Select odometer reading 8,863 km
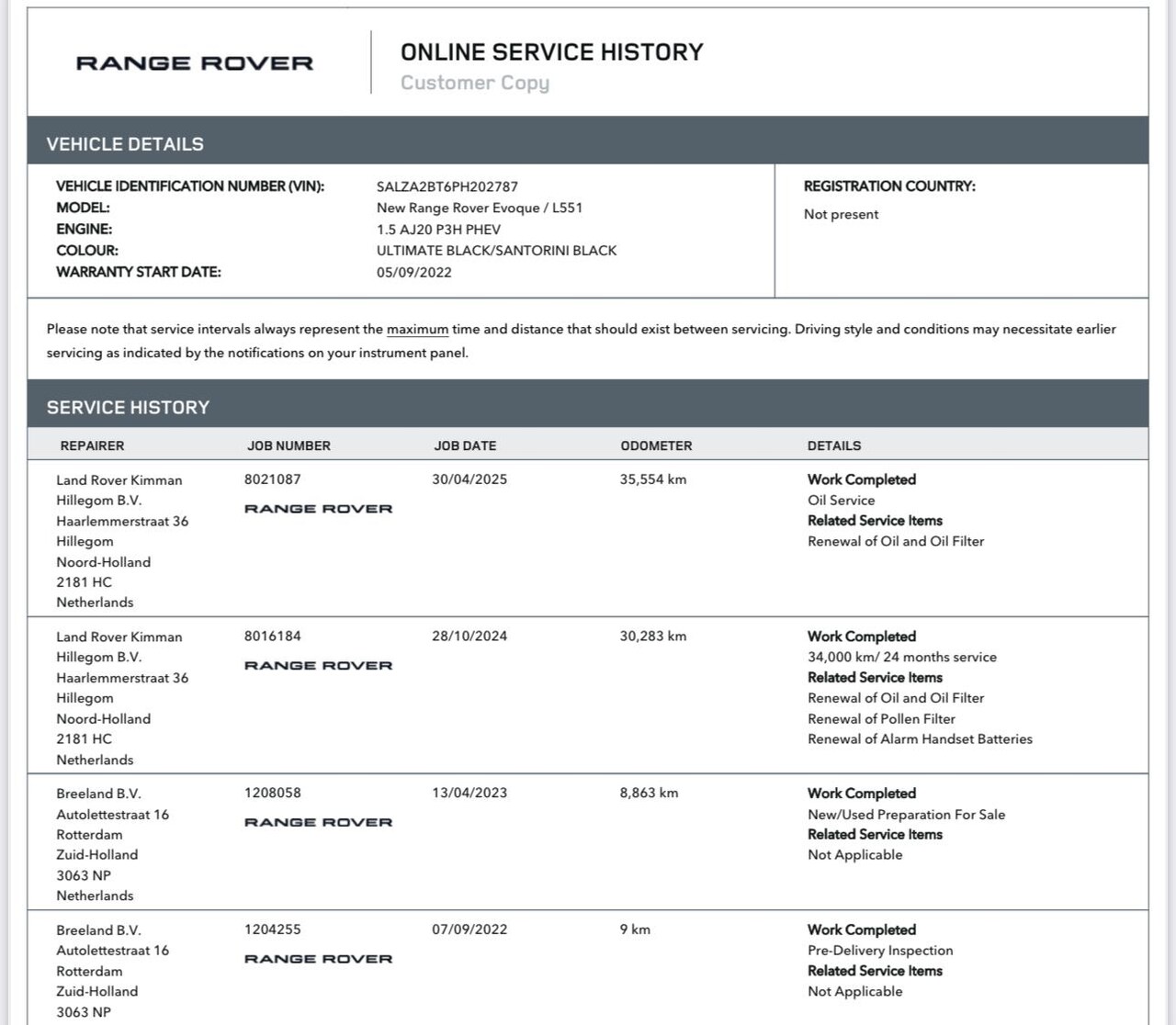 pos(650,794)
